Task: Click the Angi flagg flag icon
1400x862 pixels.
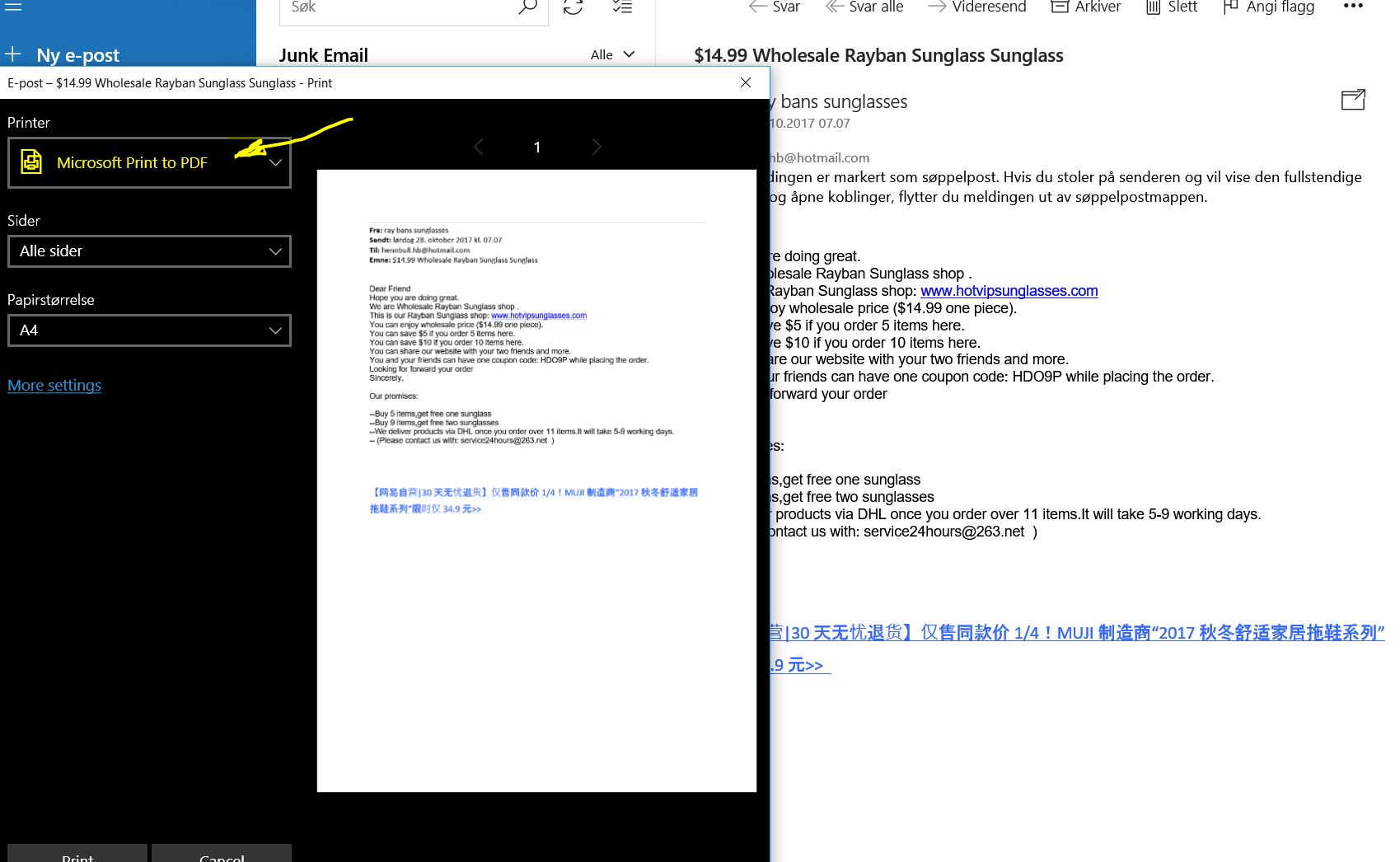Action: (x=1230, y=7)
